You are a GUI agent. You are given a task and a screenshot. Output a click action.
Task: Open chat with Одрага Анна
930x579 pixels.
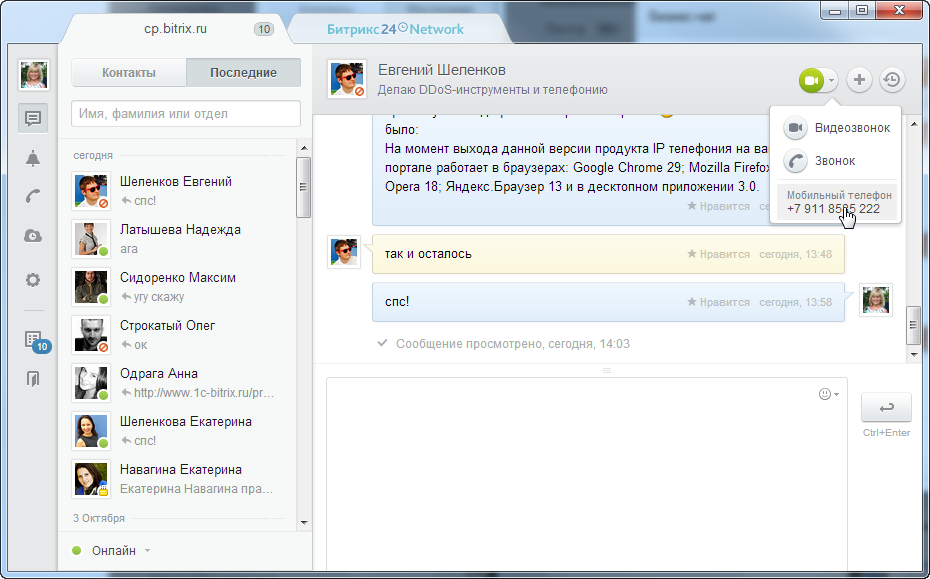177,383
